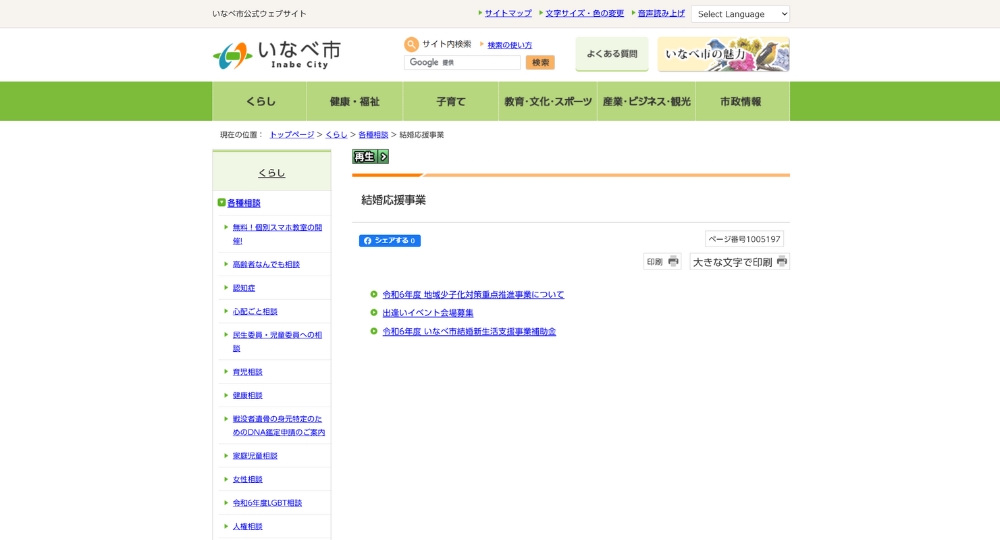This screenshot has height=540, width=1000.
Task: Open 令和6年度 いなべ市結婚新生活支援事業補助金 link
Action: (x=469, y=332)
